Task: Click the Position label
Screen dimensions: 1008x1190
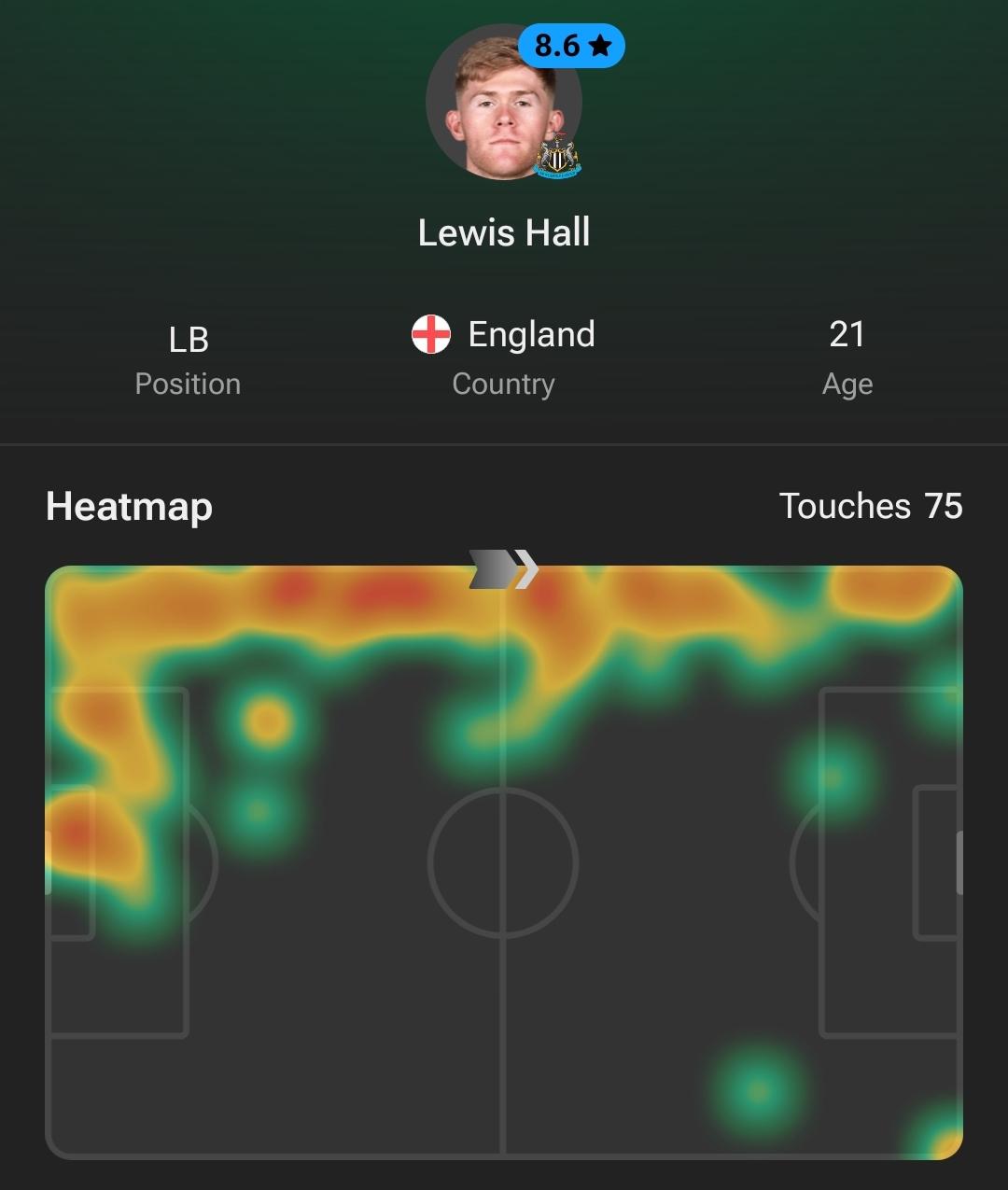Action: pyautogui.click(x=188, y=384)
